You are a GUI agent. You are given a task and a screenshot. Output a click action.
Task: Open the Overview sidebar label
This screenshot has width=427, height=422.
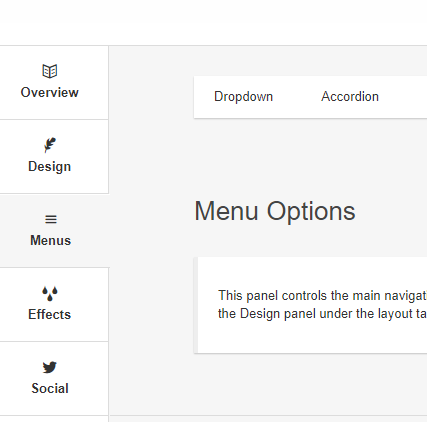click(50, 92)
